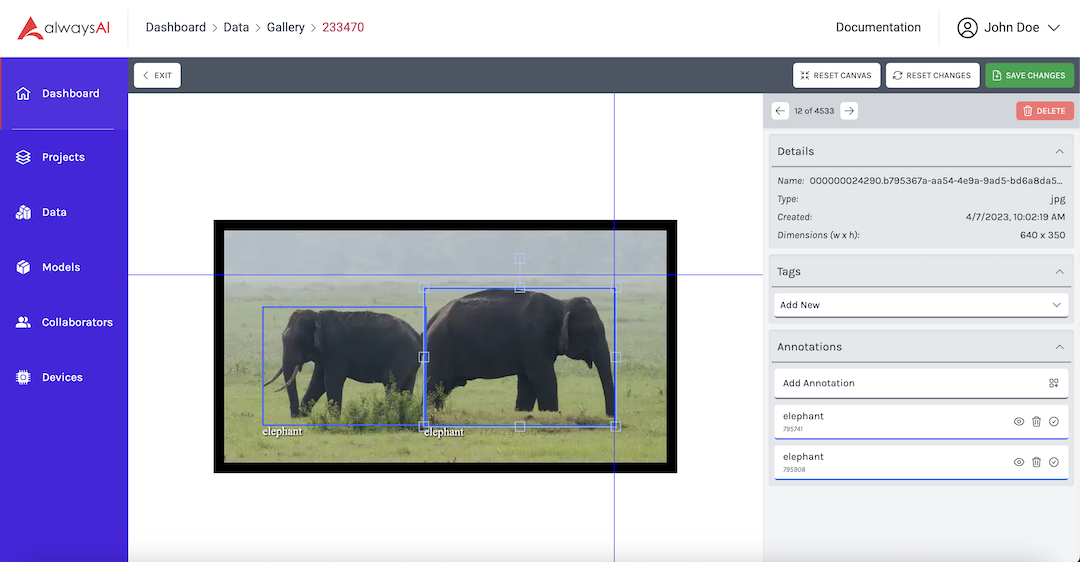Click the left elephant's label text
This screenshot has width=1080, height=562.
coord(282,432)
